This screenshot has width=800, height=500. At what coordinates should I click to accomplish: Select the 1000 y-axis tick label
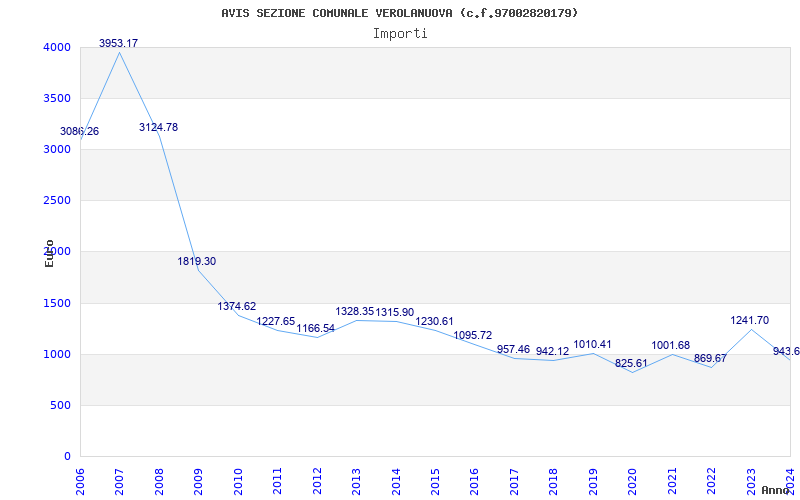coord(56,355)
